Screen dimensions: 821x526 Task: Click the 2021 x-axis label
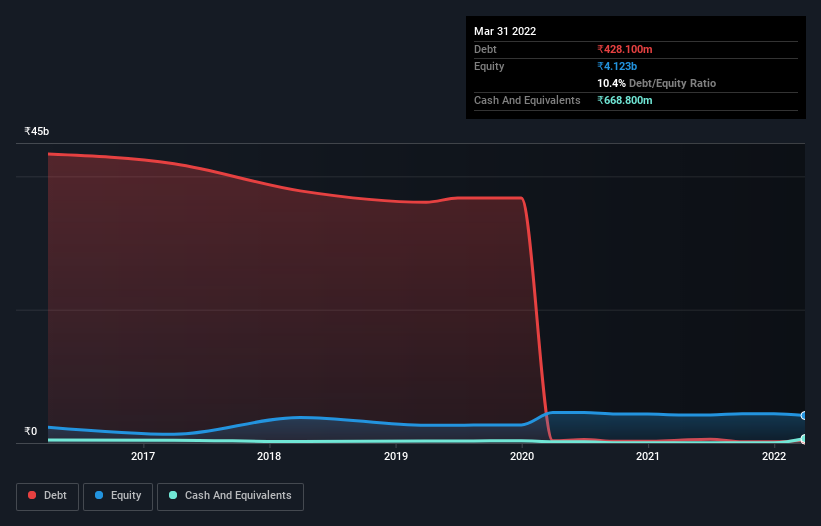(x=648, y=456)
